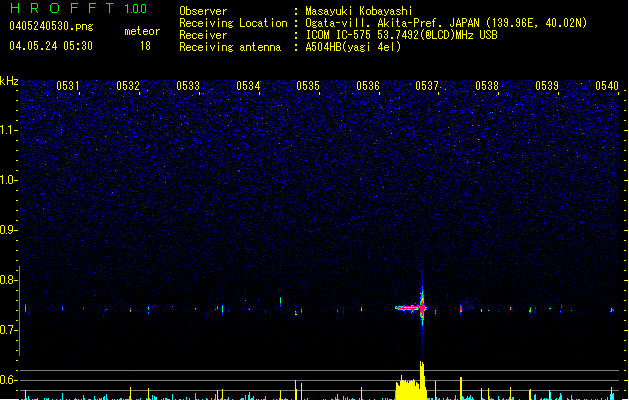Click the 0532 time marker
Image resolution: width=629 pixels, height=400 pixels.
tap(128, 86)
